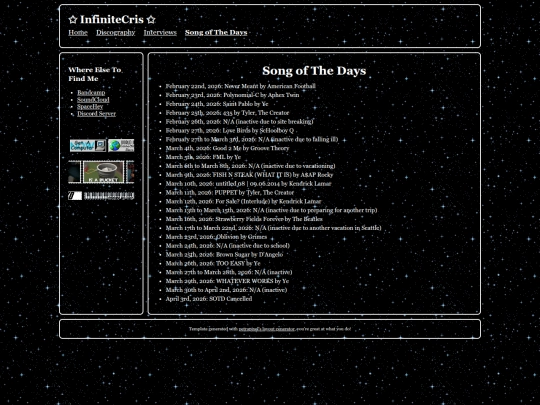Click the globe web badge
Image resolution: width=540 pixels, height=405 pixels.
point(121,145)
